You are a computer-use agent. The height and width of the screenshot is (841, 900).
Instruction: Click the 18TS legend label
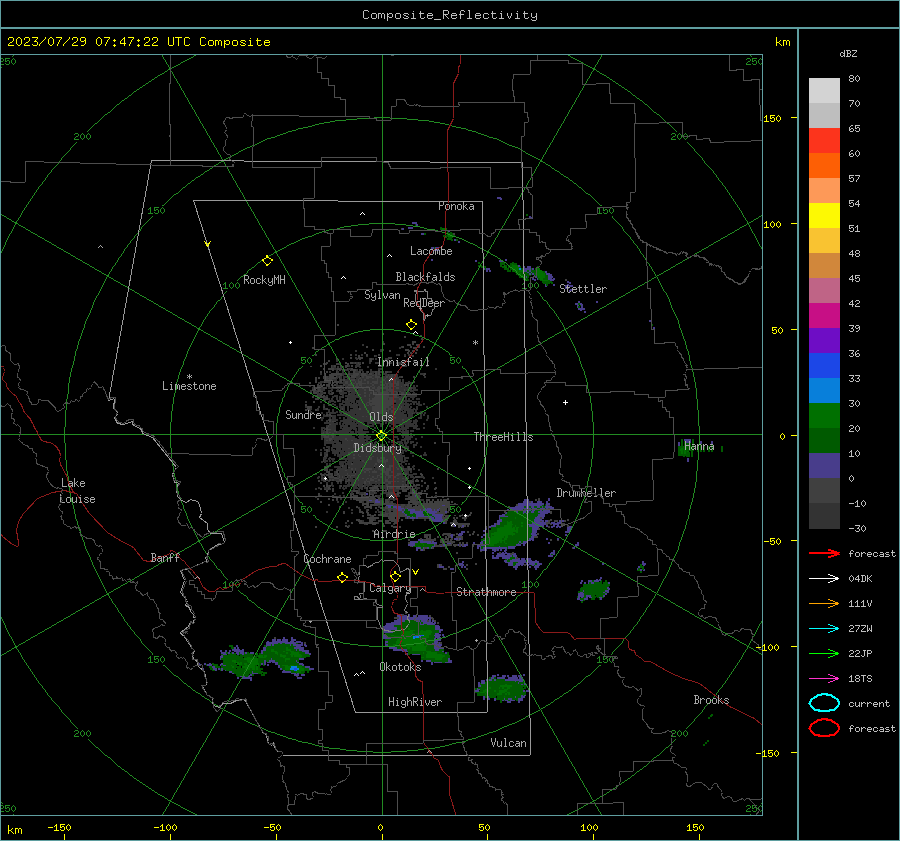pyautogui.click(x=860, y=679)
